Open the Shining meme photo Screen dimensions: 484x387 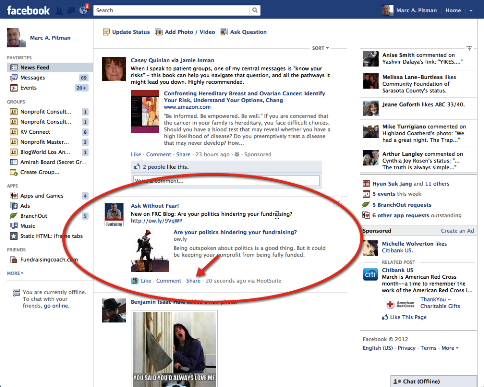coord(175,349)
